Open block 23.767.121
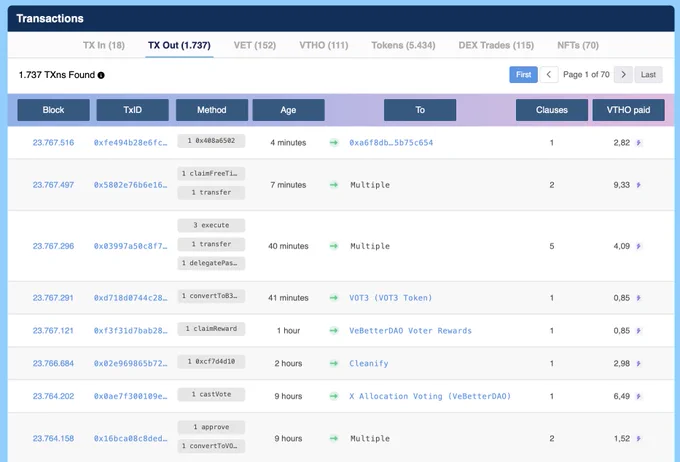680x462 pixels. pos(53,331)
